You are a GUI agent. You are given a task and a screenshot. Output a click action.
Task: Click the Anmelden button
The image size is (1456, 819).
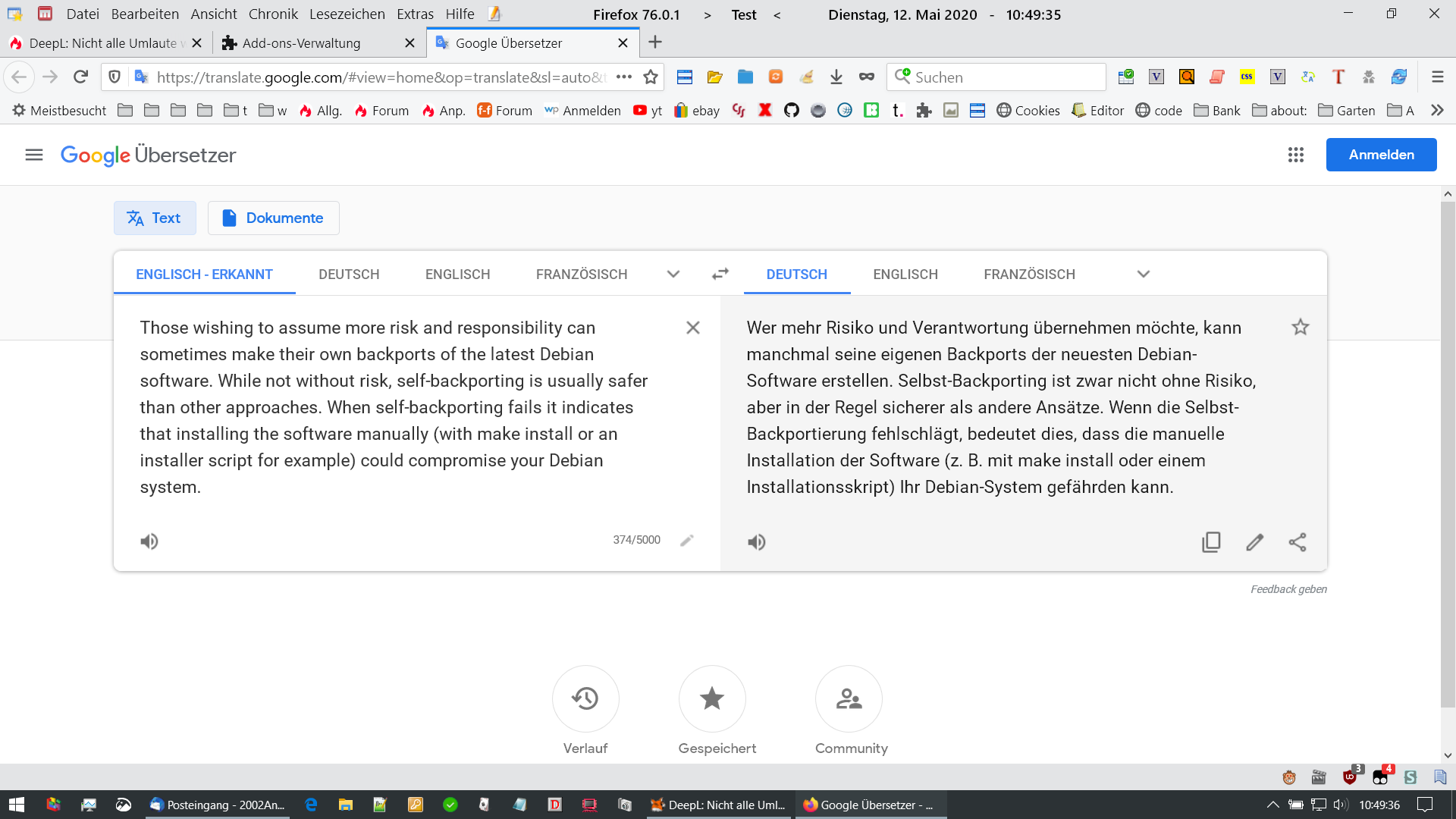point(1380,155)
